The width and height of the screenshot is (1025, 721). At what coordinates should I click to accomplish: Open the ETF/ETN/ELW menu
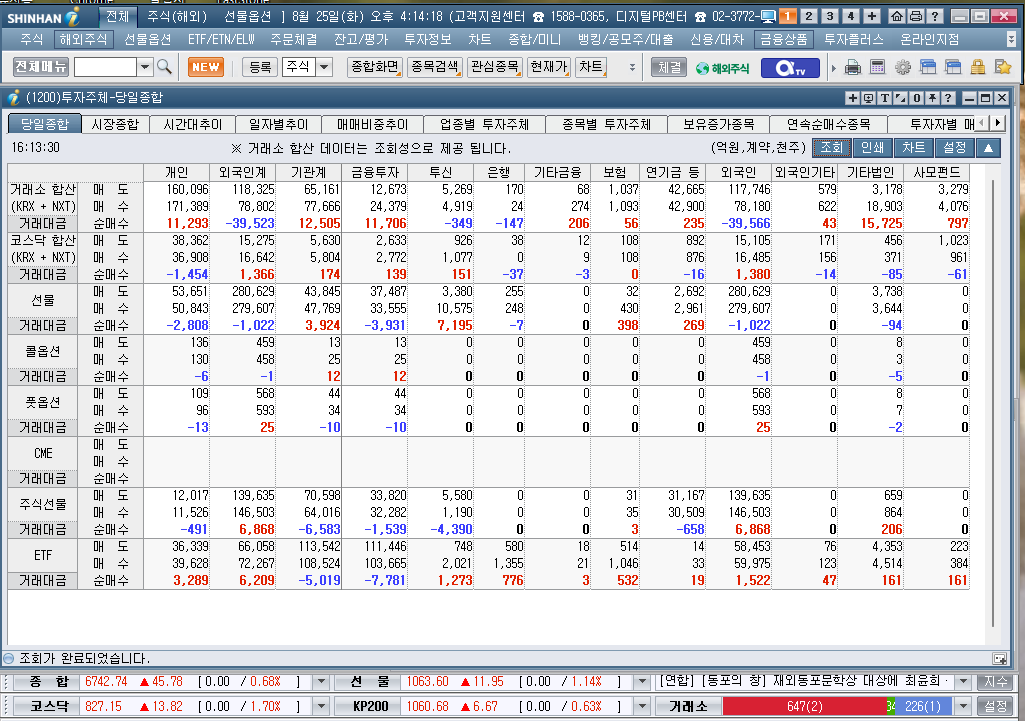pyautogui.click(x=221, y=40)
